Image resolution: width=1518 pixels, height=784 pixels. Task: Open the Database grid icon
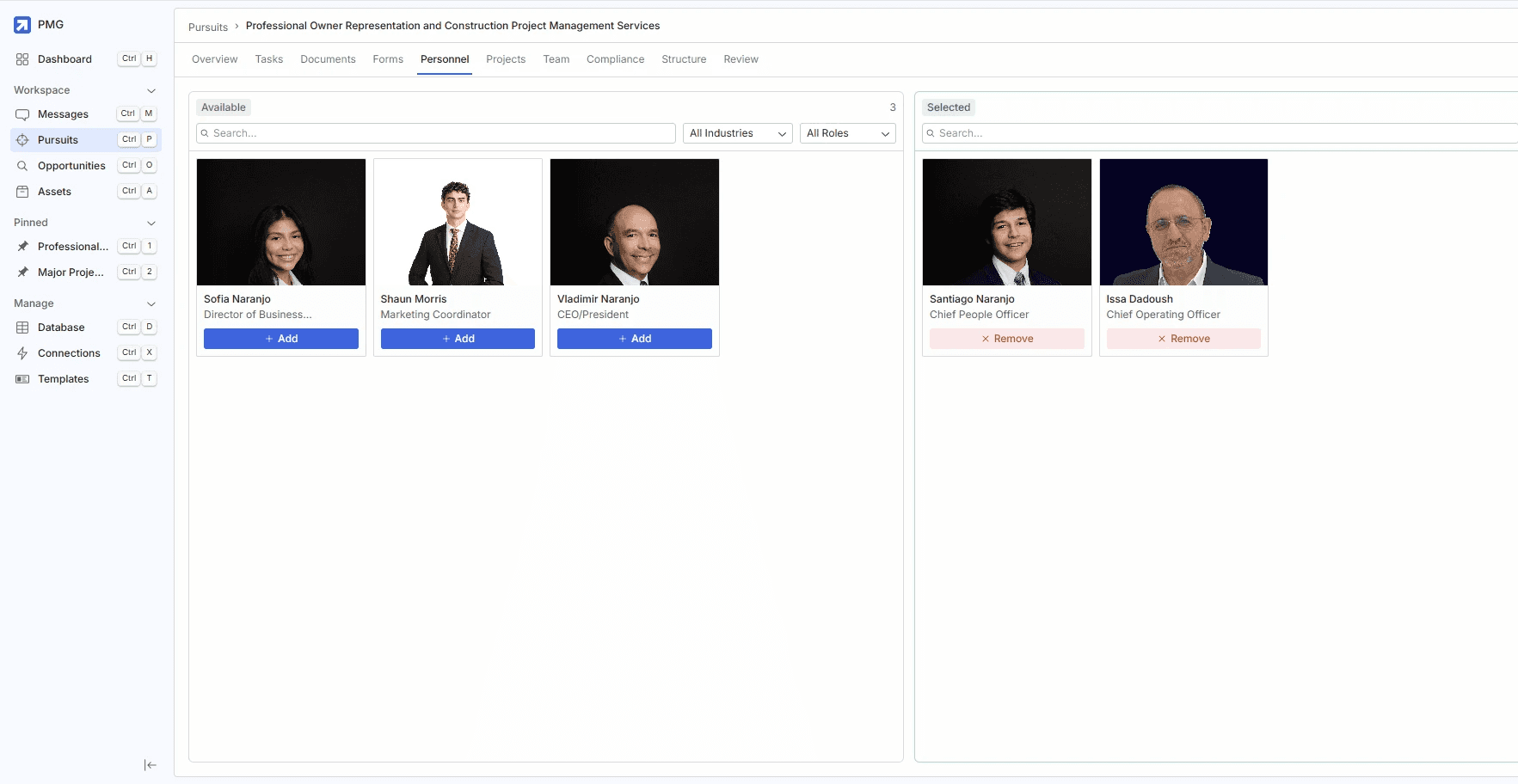(x=22, y=327)
